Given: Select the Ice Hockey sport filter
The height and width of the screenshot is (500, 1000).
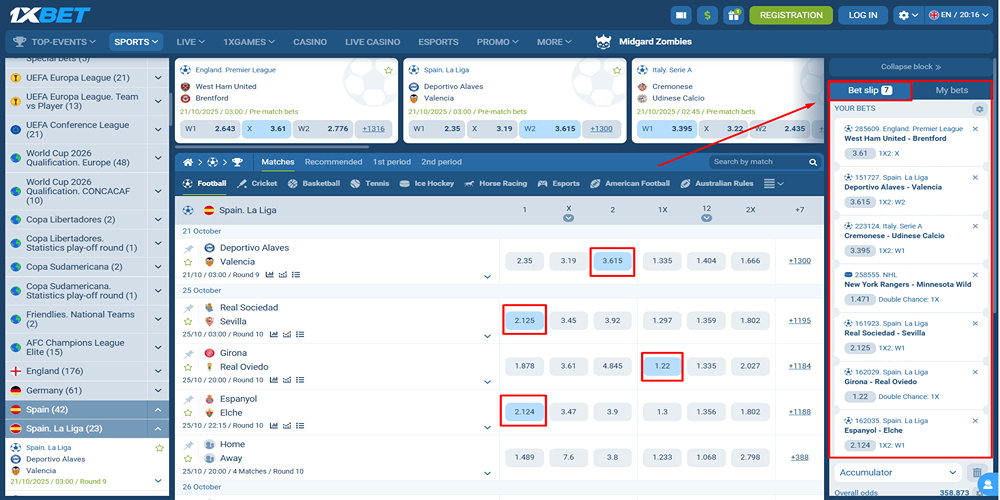Looking at the screenshot, I should point(427,184).
